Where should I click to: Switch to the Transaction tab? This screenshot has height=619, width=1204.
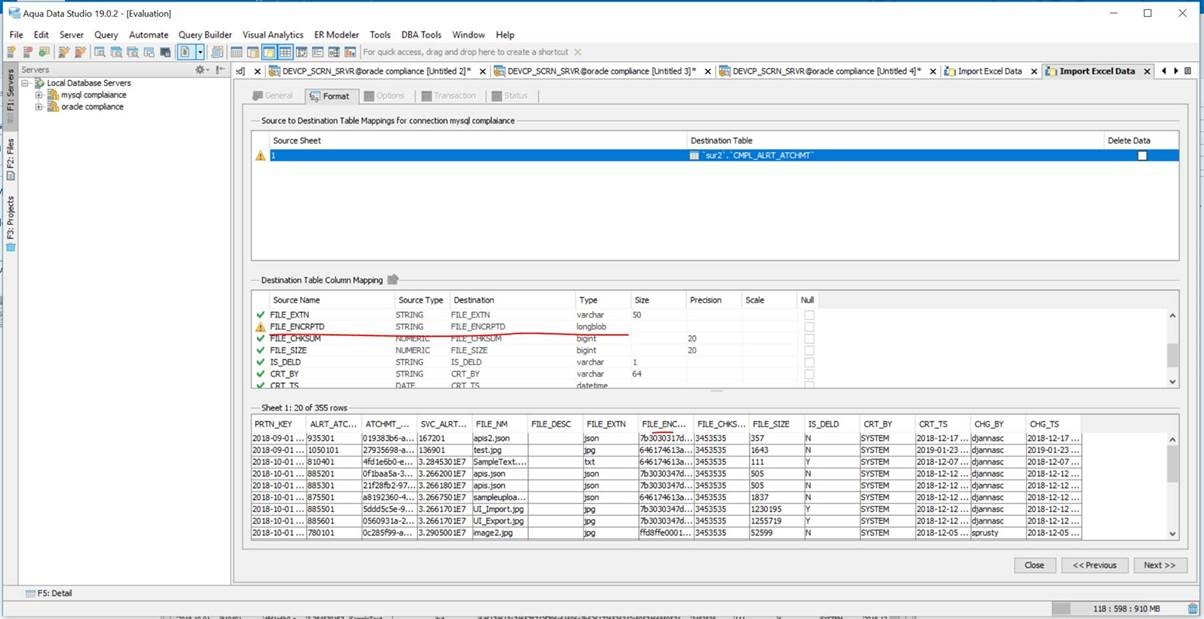point(449,96)
